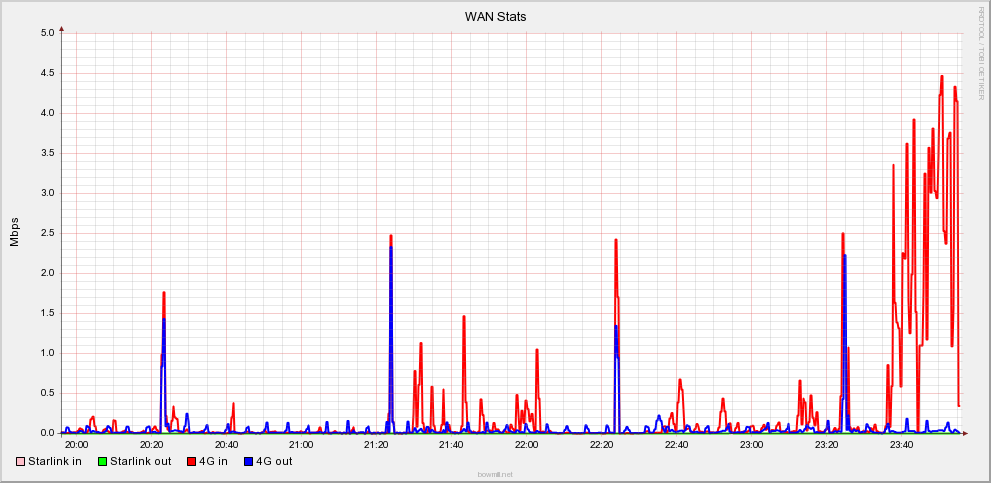Click the pink Starlink in legend swatch
The height and width of the screenshot is (483, 991).
coord(20,461)
